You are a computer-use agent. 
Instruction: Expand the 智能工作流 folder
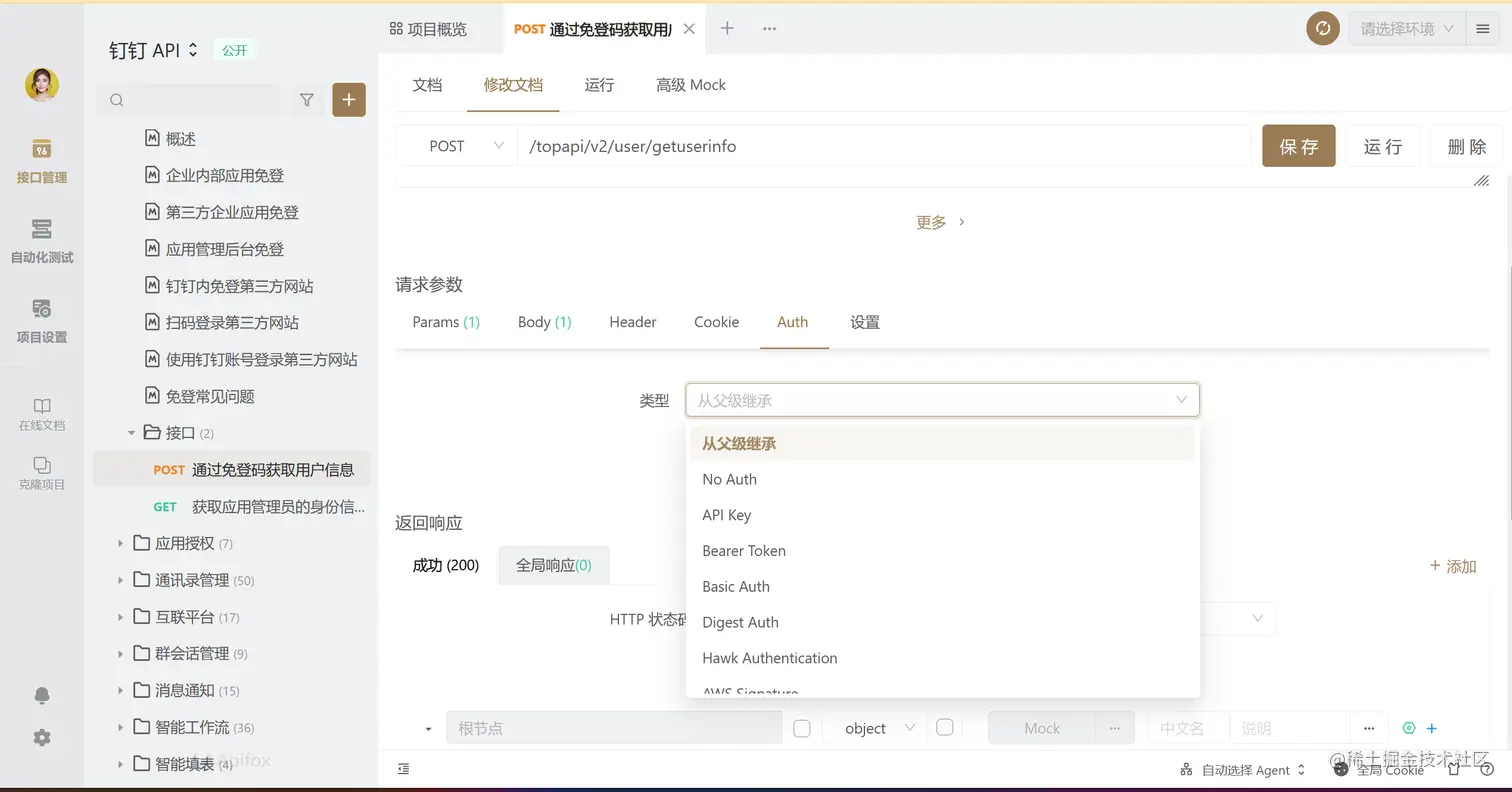pyautogui.click(x=120, y=727)
